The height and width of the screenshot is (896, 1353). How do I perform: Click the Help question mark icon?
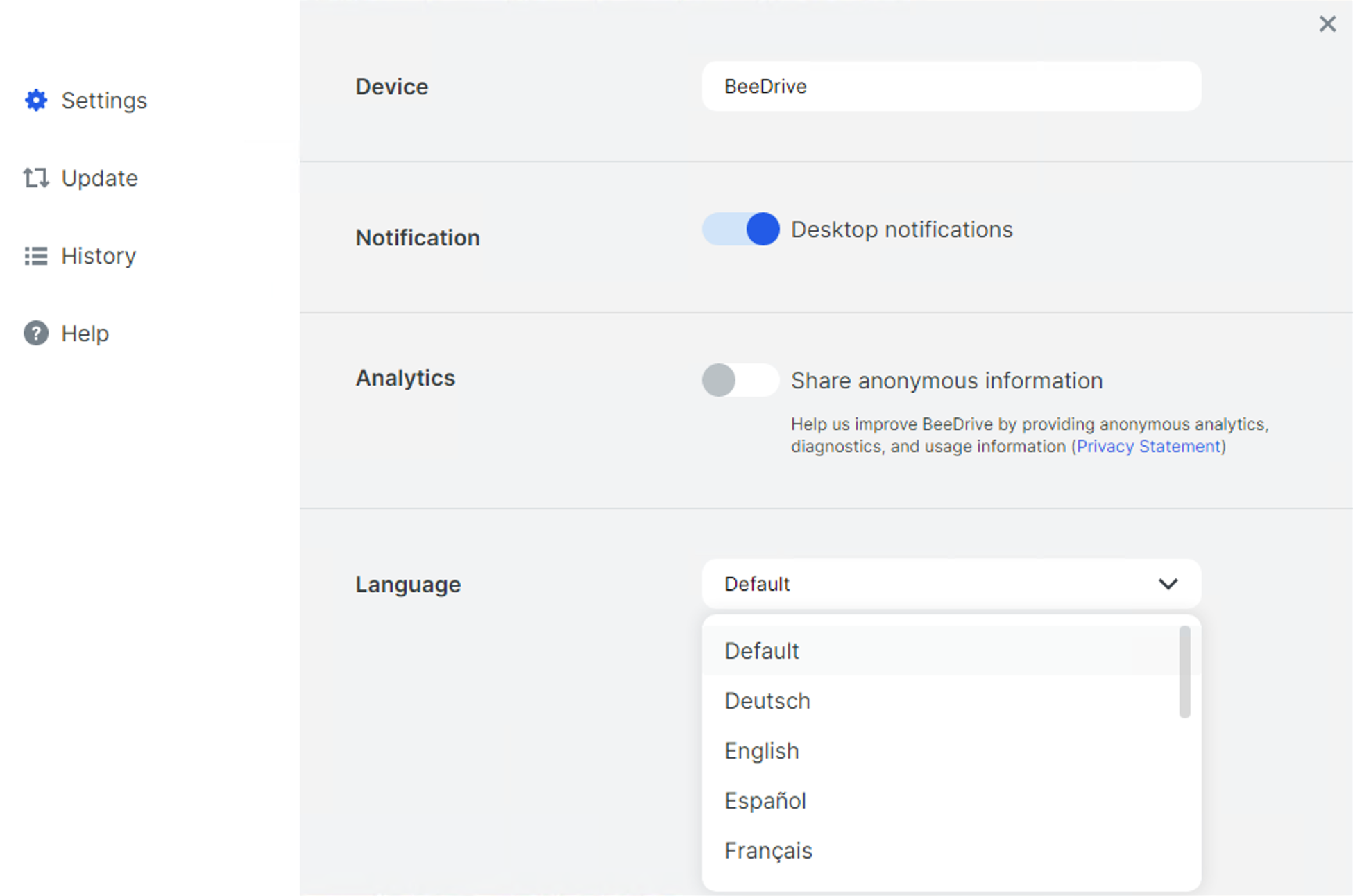[36, 334]
